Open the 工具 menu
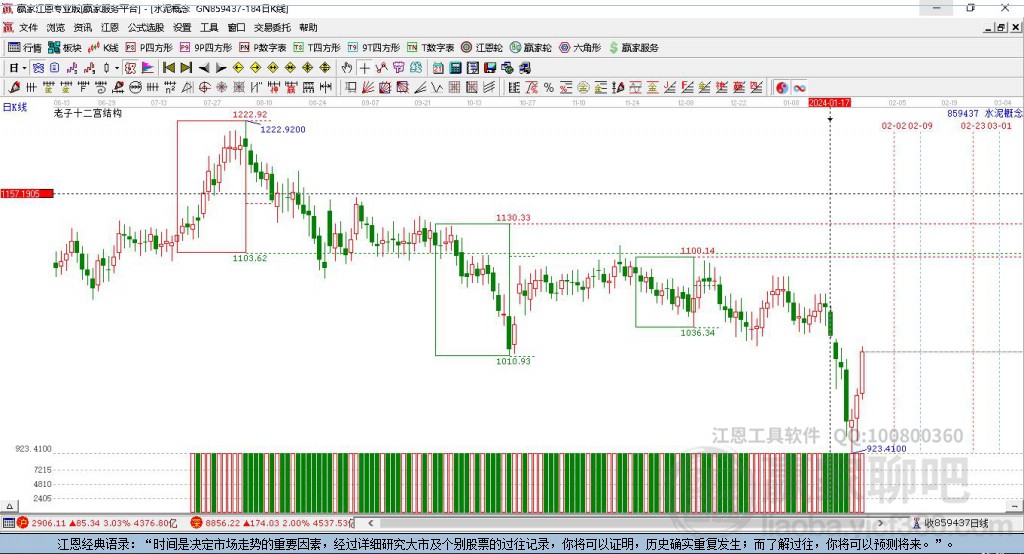The image size is (1024, 554). pos(209,27)
